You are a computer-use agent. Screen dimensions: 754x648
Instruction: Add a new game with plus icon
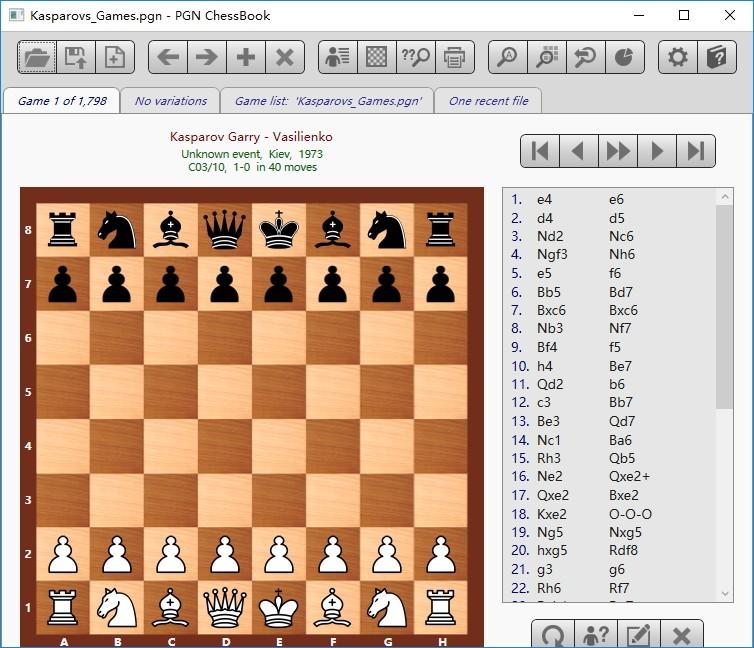(x=246, y=57)
